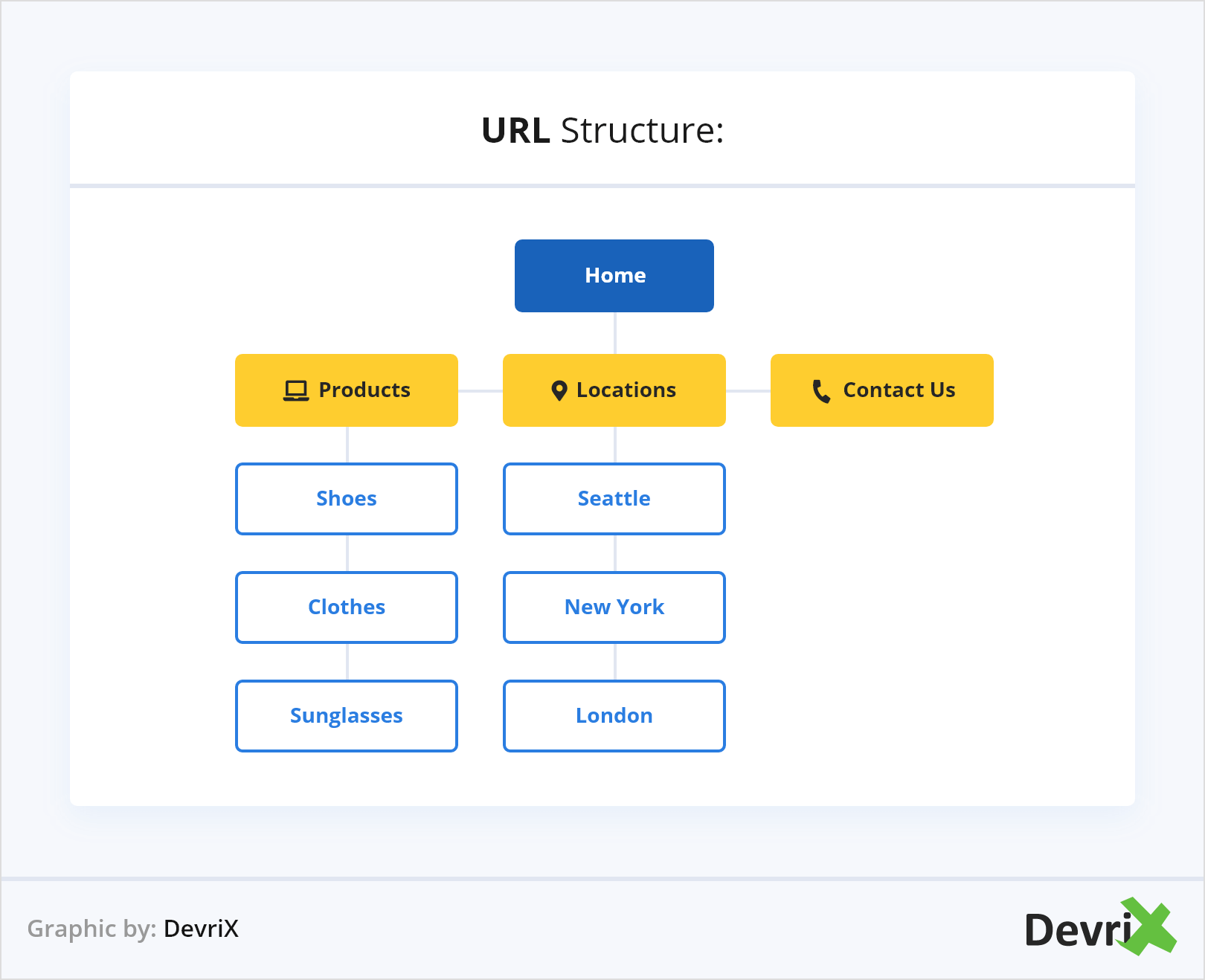The width and height of the screenshot is (1205, 980).
Task: Click the connector line under Home
Action: [614, 333]
